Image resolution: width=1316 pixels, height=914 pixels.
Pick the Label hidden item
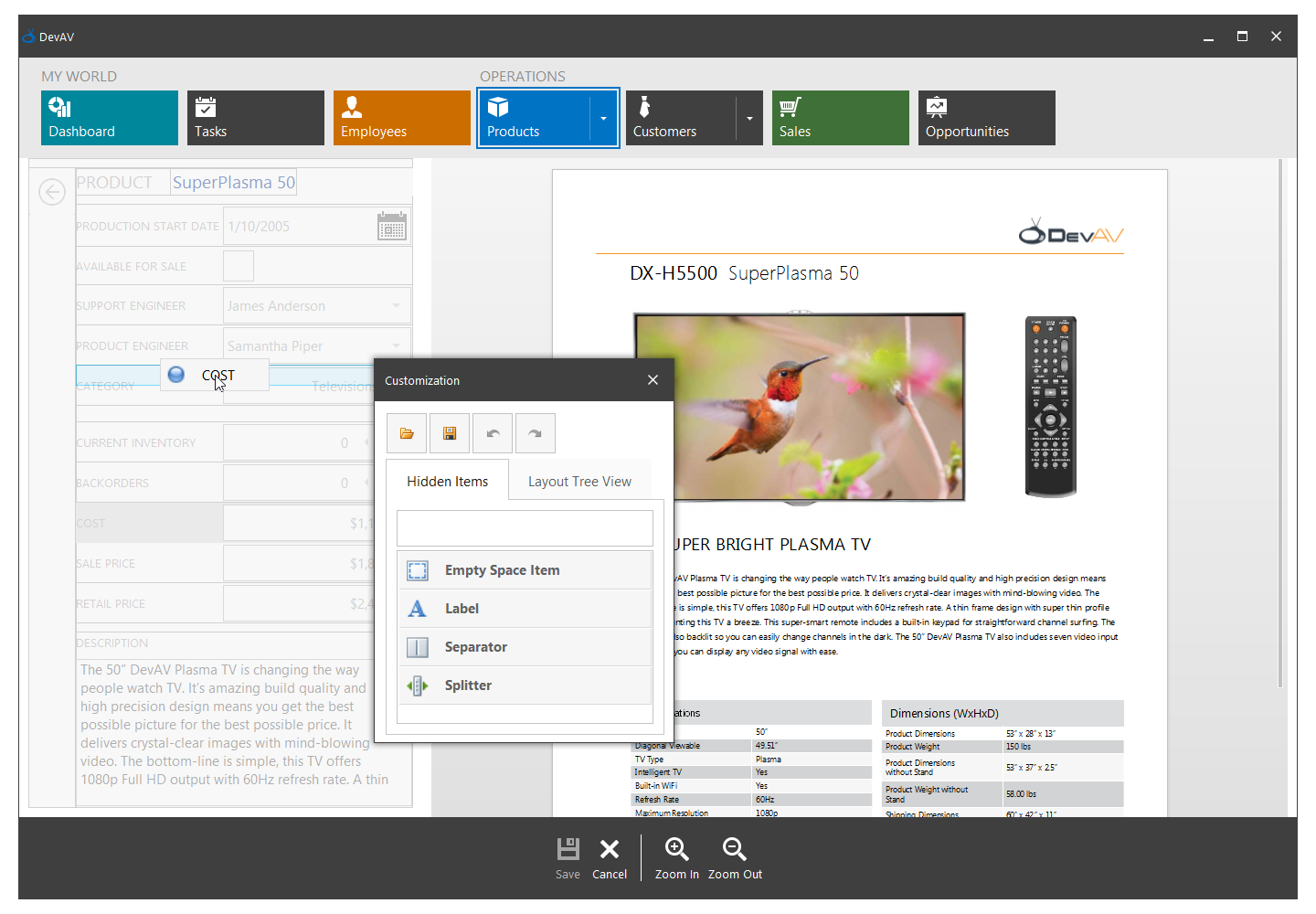525,609
